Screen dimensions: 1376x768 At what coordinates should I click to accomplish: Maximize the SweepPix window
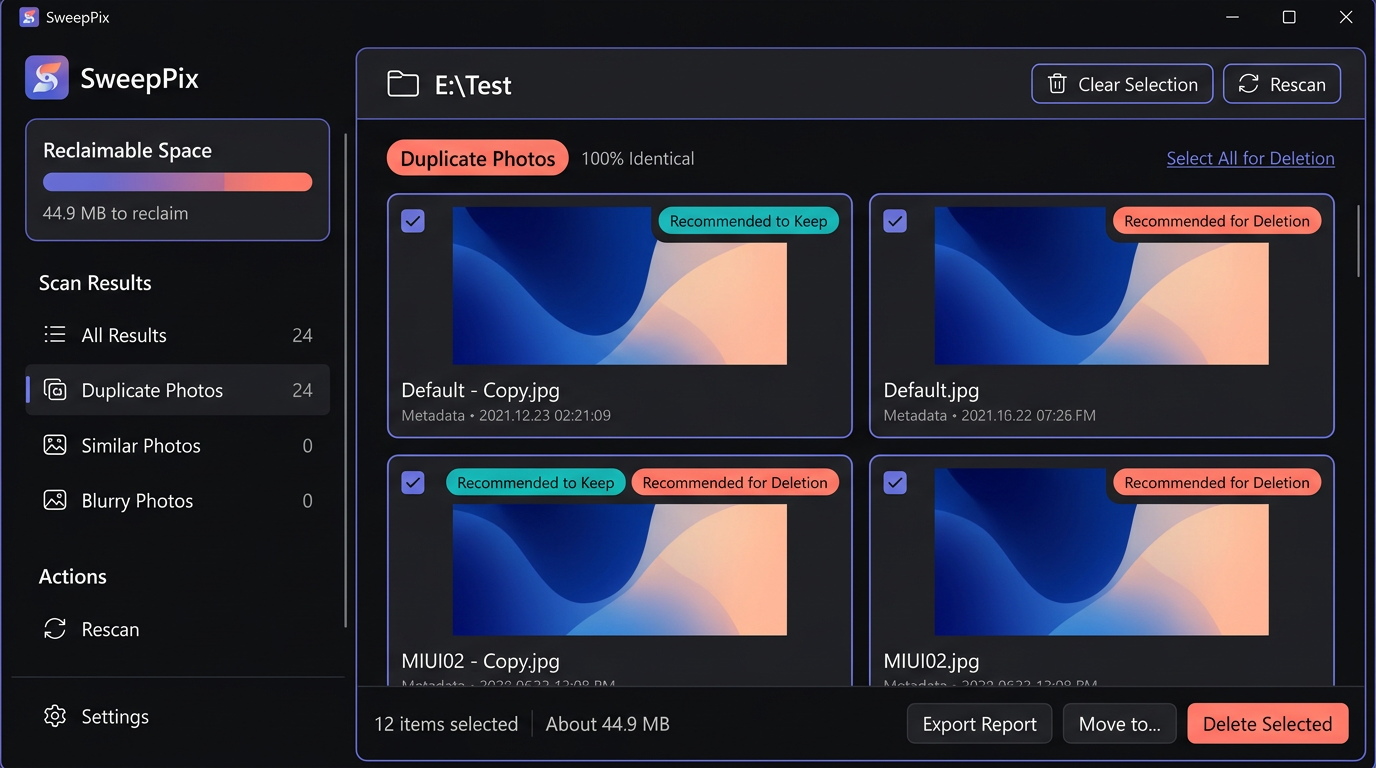click(x=1289, y=17)
